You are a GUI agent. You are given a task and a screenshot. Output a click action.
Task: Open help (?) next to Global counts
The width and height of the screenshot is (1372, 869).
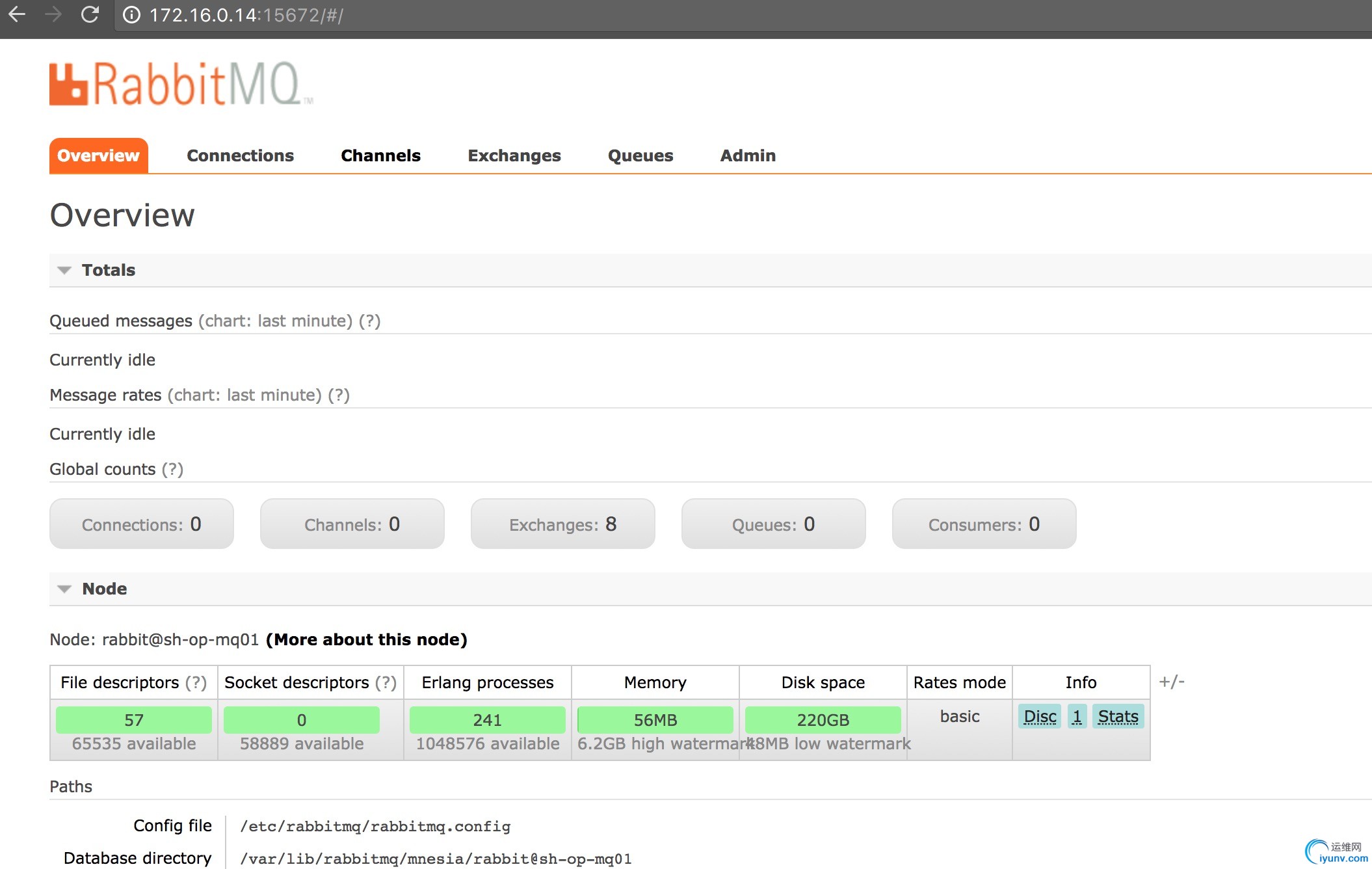[x=172, y=469]
